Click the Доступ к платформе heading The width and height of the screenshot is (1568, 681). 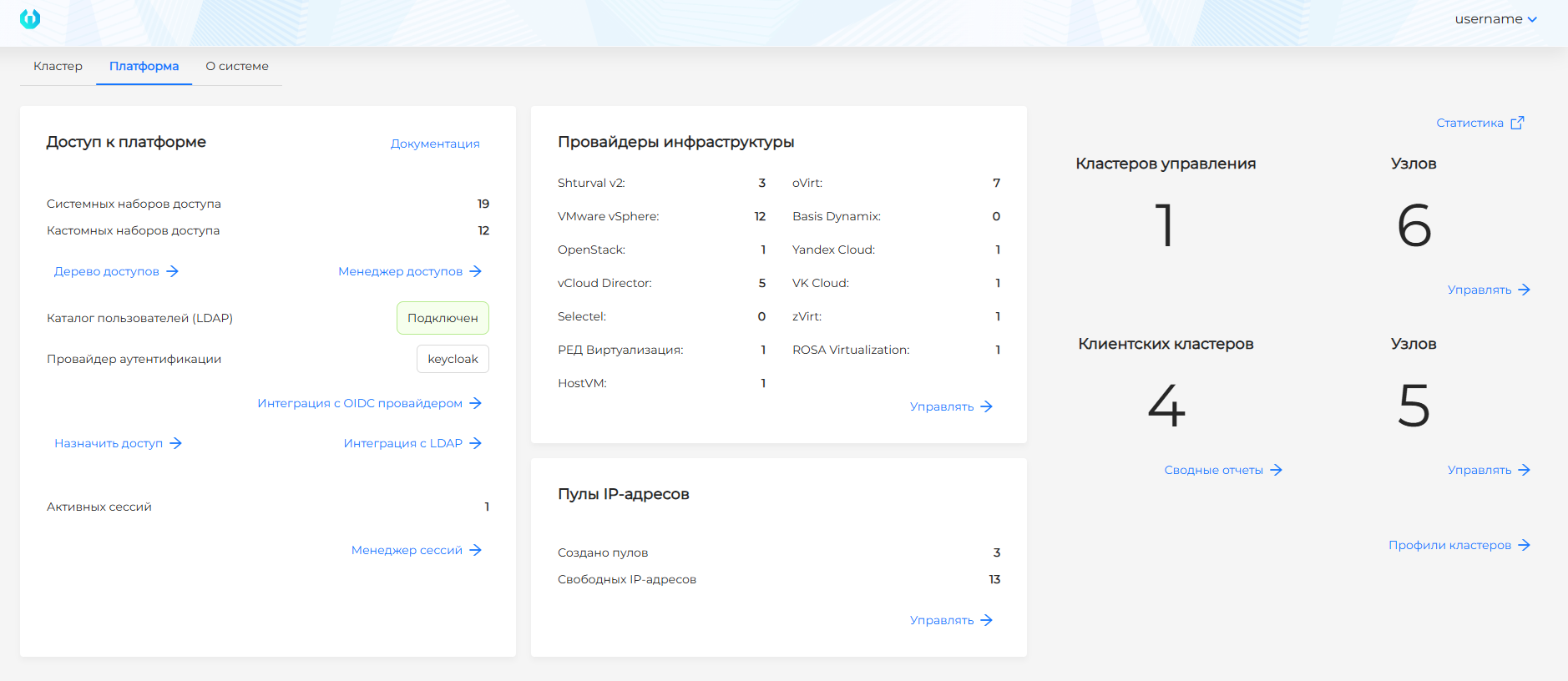pyautogui.click(x=126, y=142)
